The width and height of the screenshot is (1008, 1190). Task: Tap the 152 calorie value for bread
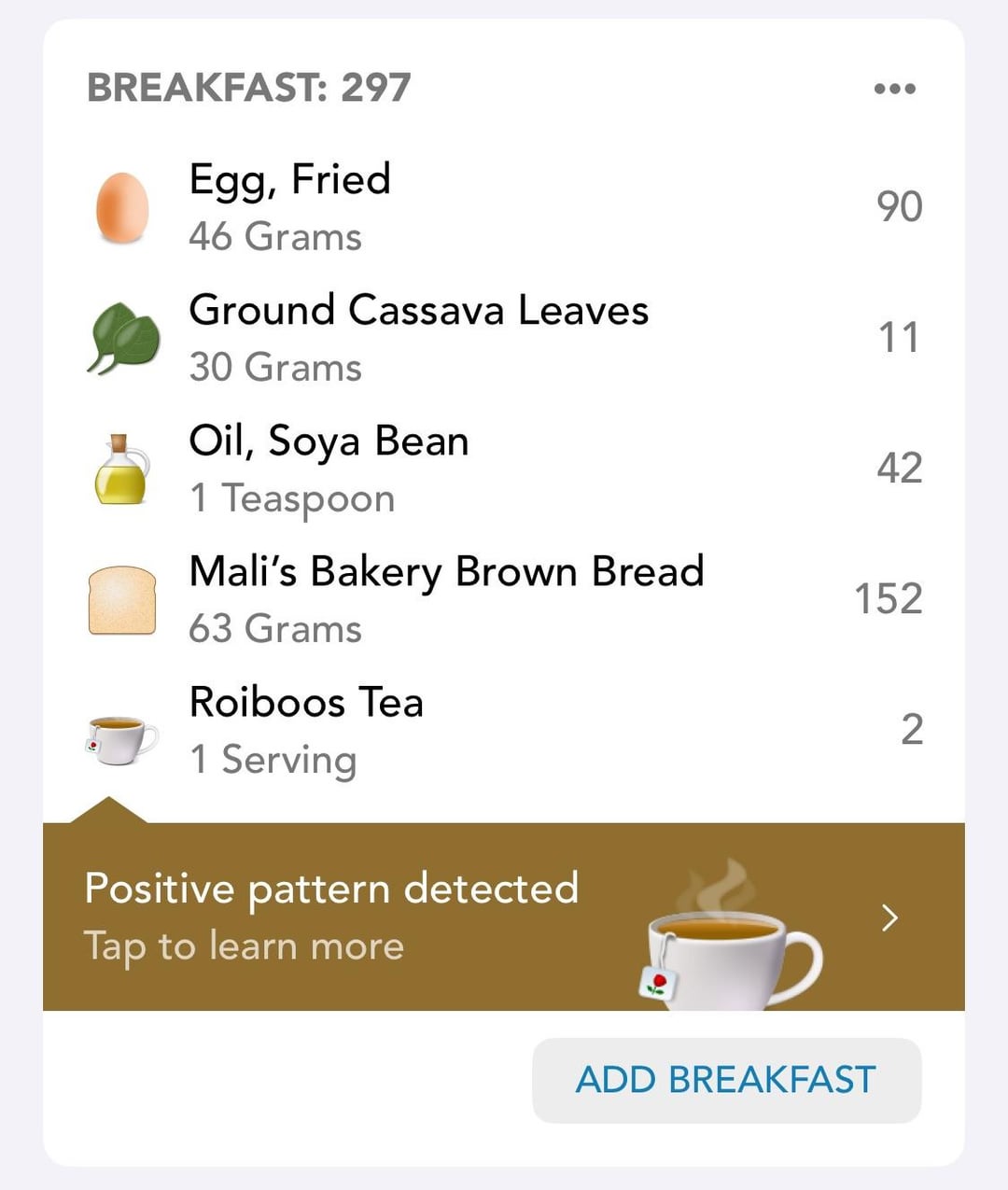pos(889,599)
